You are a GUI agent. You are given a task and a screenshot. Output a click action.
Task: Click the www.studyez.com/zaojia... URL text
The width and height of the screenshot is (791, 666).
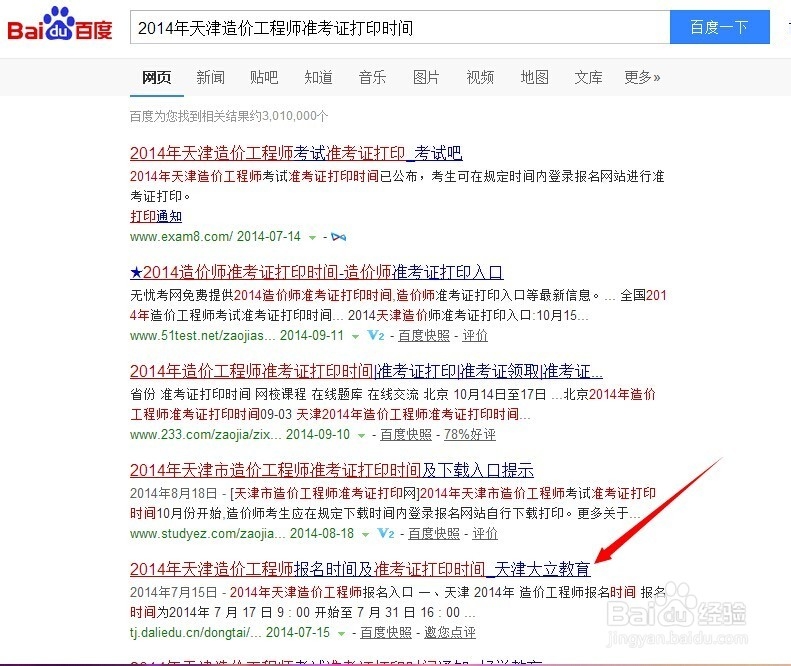tap(207, 533)
